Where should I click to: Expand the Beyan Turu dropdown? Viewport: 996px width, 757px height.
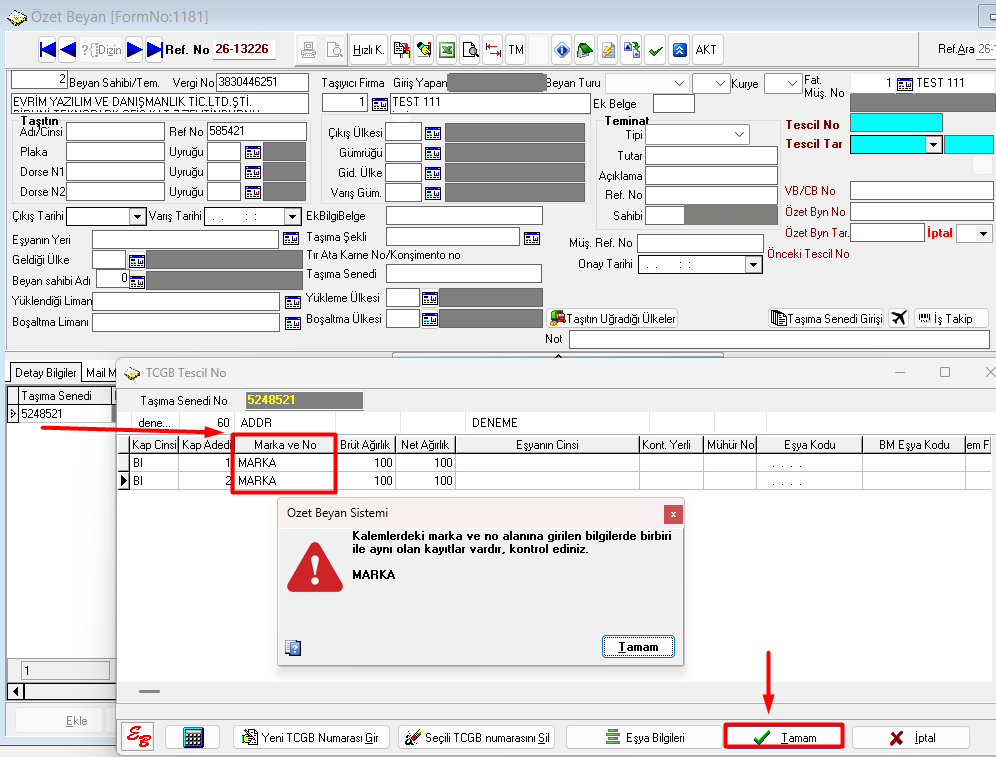click(x=679, y=83)
